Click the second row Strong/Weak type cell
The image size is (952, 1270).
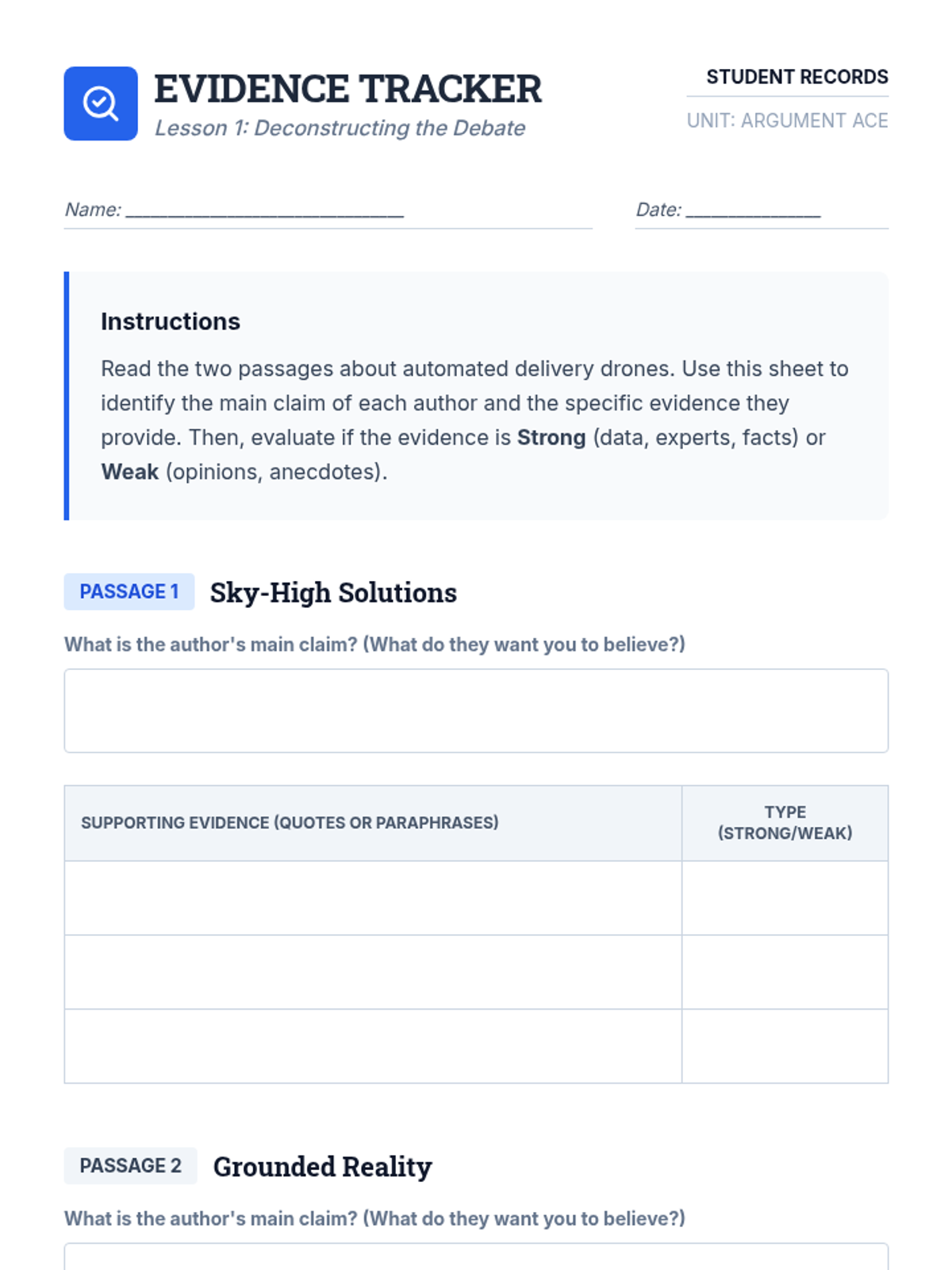[x=785, y=972]
